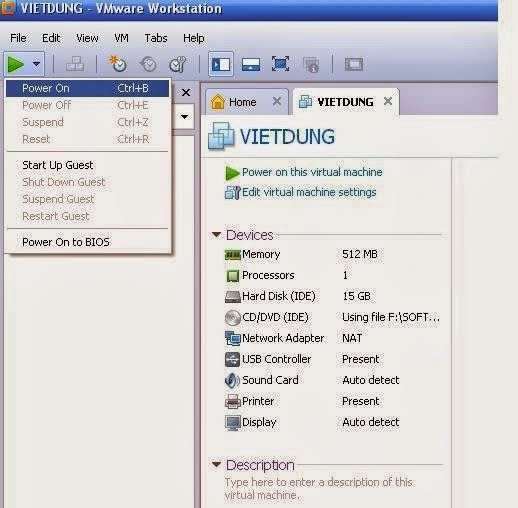Enter full screen mode via toolbar icon

(x=280, y=64)
